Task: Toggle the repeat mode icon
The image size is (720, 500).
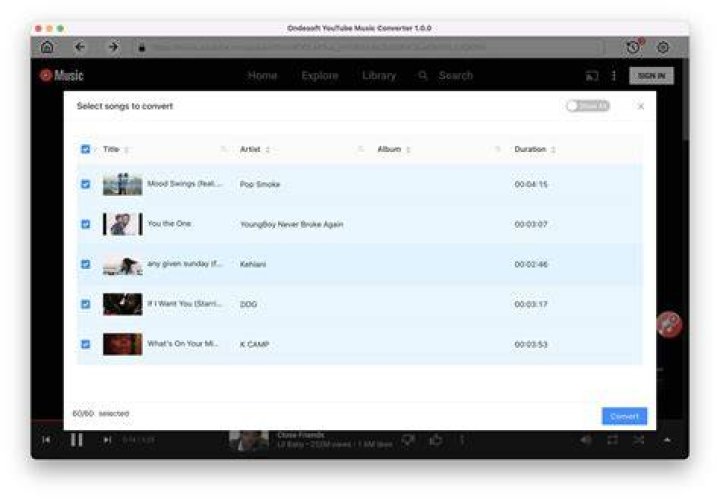Action: pyautogui.click(x=613, y=440)
